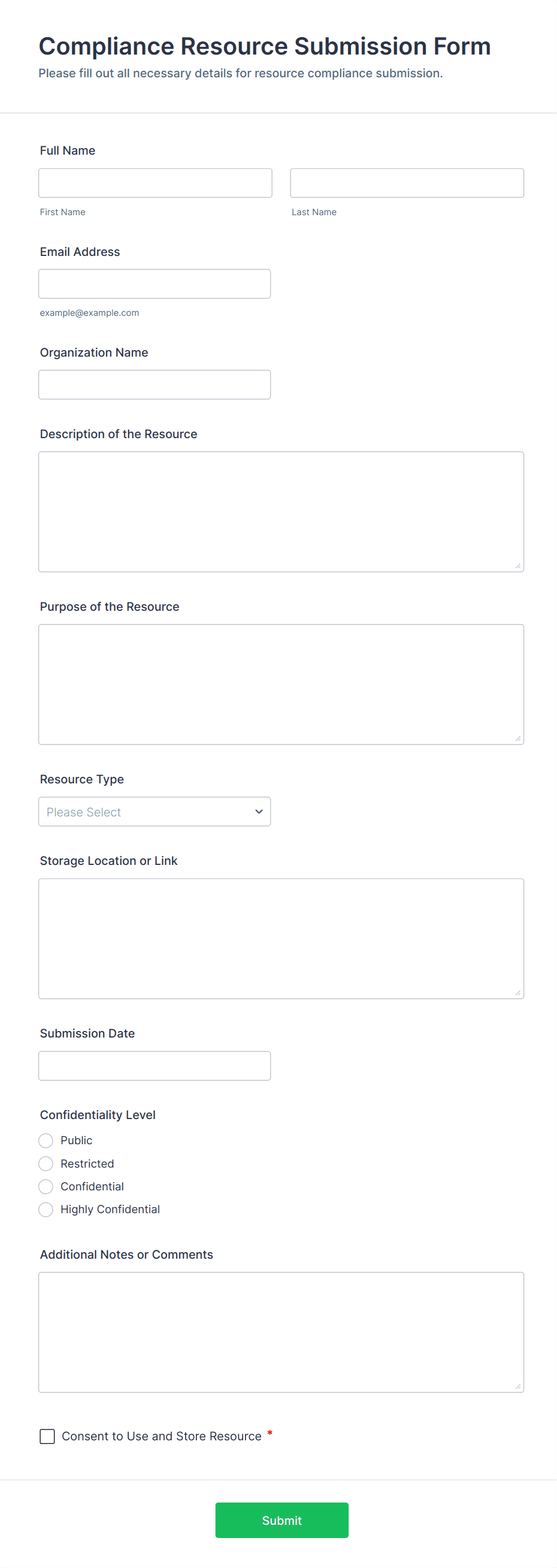Click the Submission Date field
Screen dimensions: 557x1568
[155, 1065]
